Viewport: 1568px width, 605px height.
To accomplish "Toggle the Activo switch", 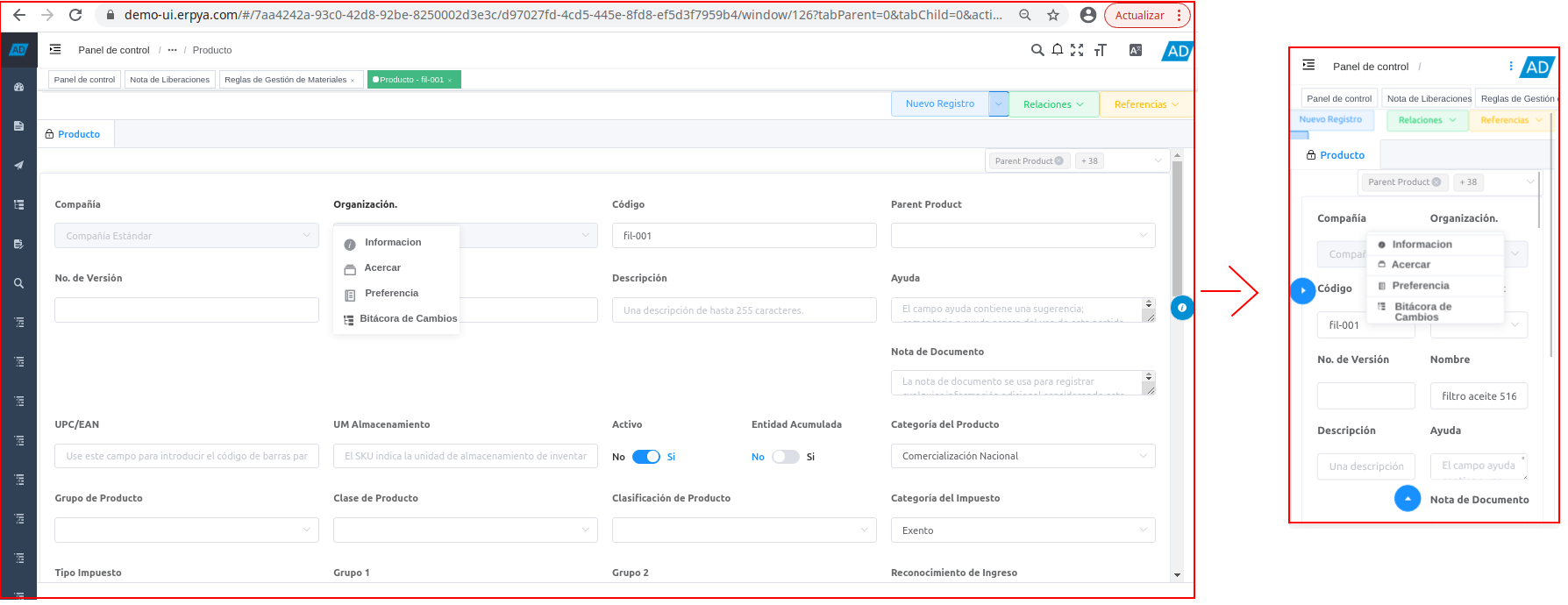I will click(646, 457).
